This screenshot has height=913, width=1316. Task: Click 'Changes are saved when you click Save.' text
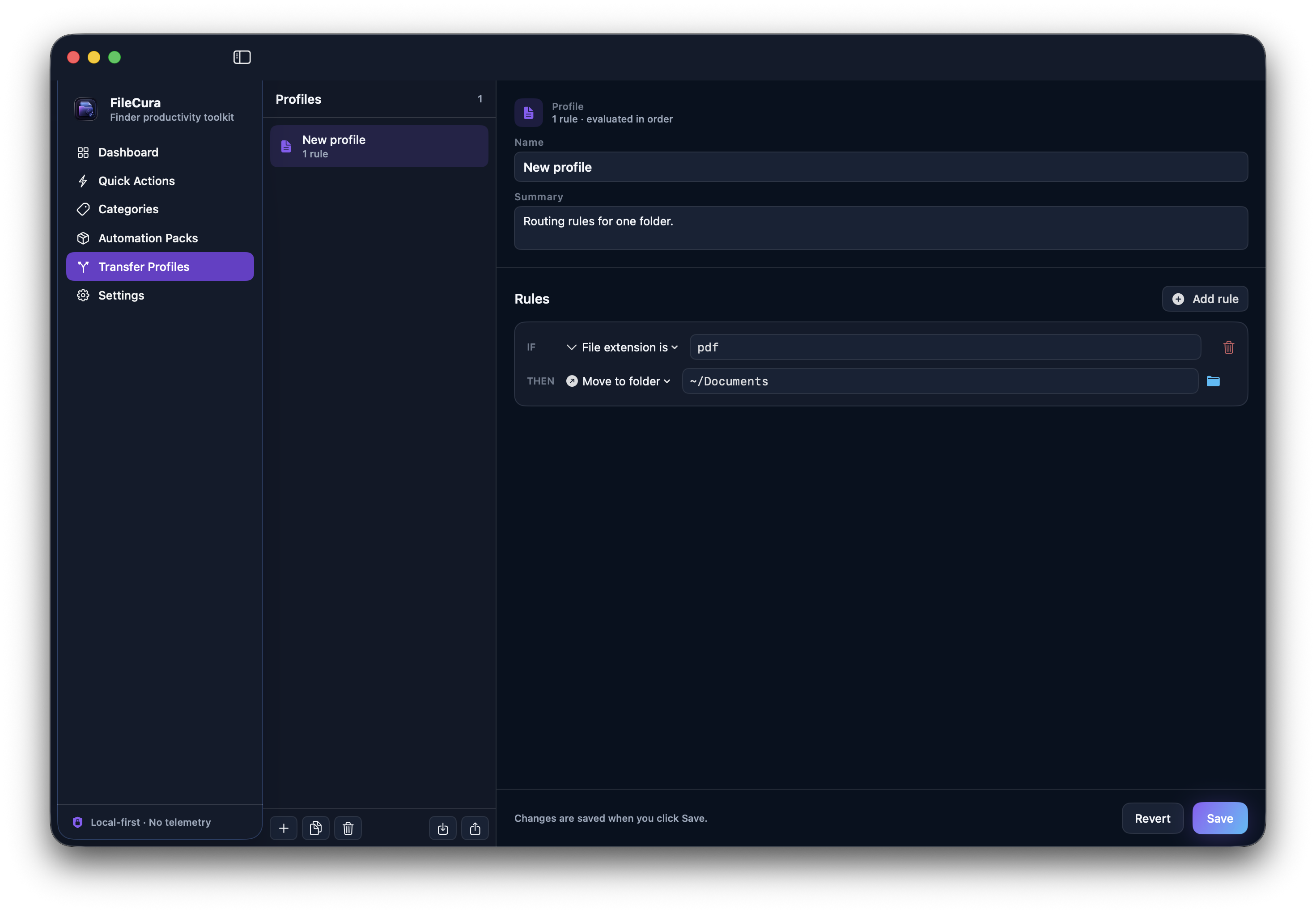pyautogui.click(x=611, y=818)
